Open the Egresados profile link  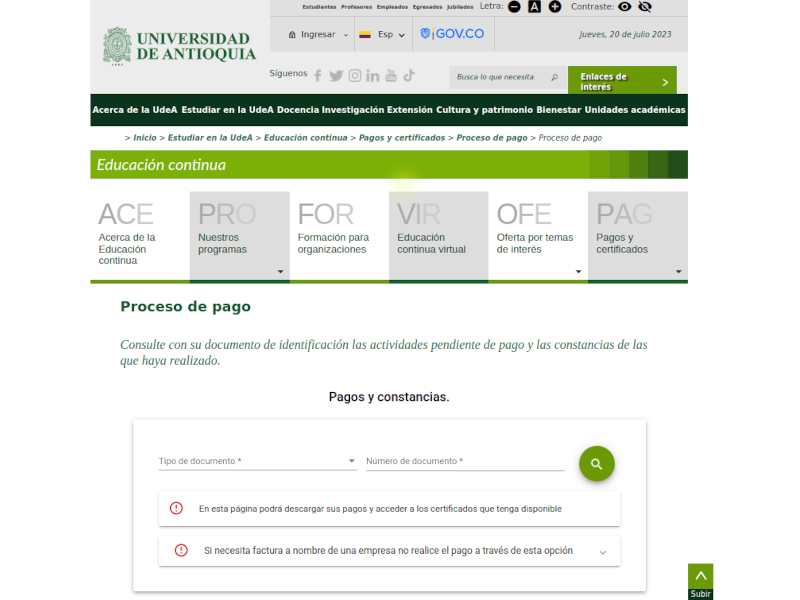(428, 7)
